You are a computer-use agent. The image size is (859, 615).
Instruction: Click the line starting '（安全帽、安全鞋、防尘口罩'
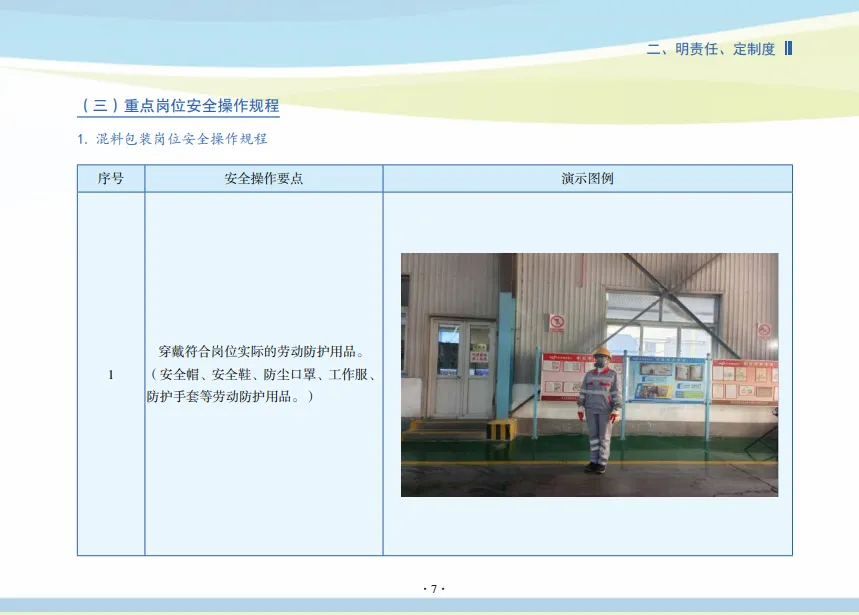[262, 375]
